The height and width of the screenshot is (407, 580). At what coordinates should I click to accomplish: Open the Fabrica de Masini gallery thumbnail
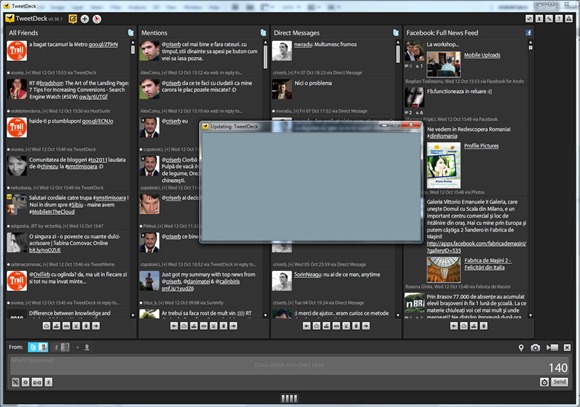pyautogui.click(x=444, y=270)
